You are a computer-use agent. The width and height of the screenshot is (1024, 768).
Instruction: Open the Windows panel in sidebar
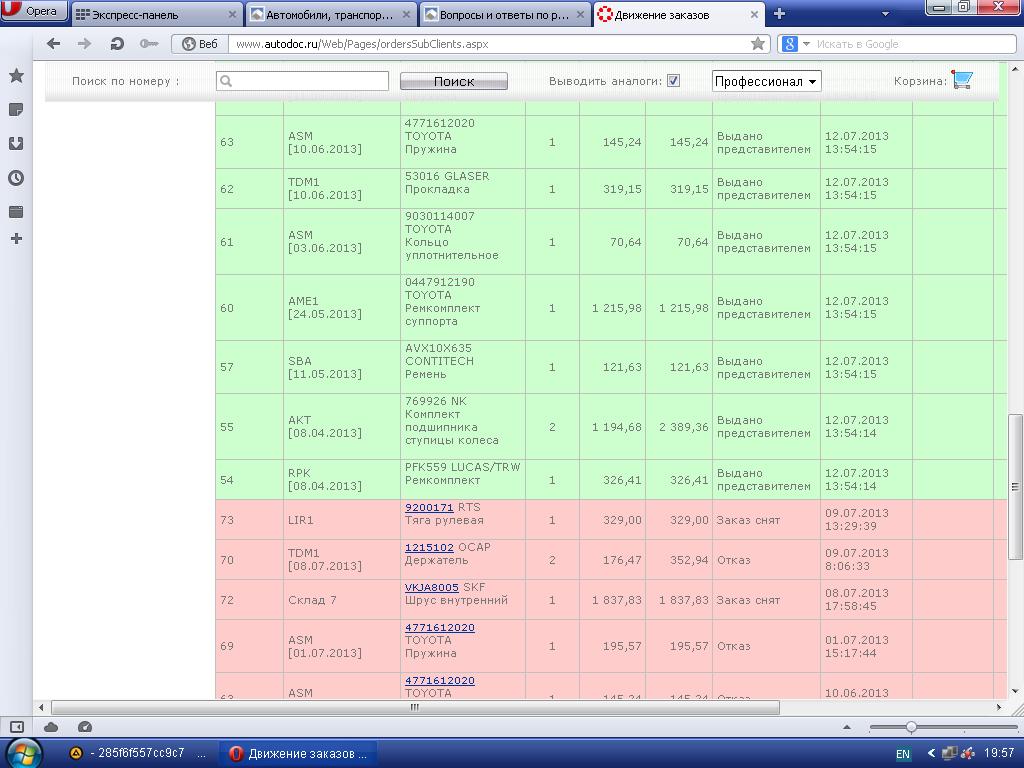tap(16, 212)
